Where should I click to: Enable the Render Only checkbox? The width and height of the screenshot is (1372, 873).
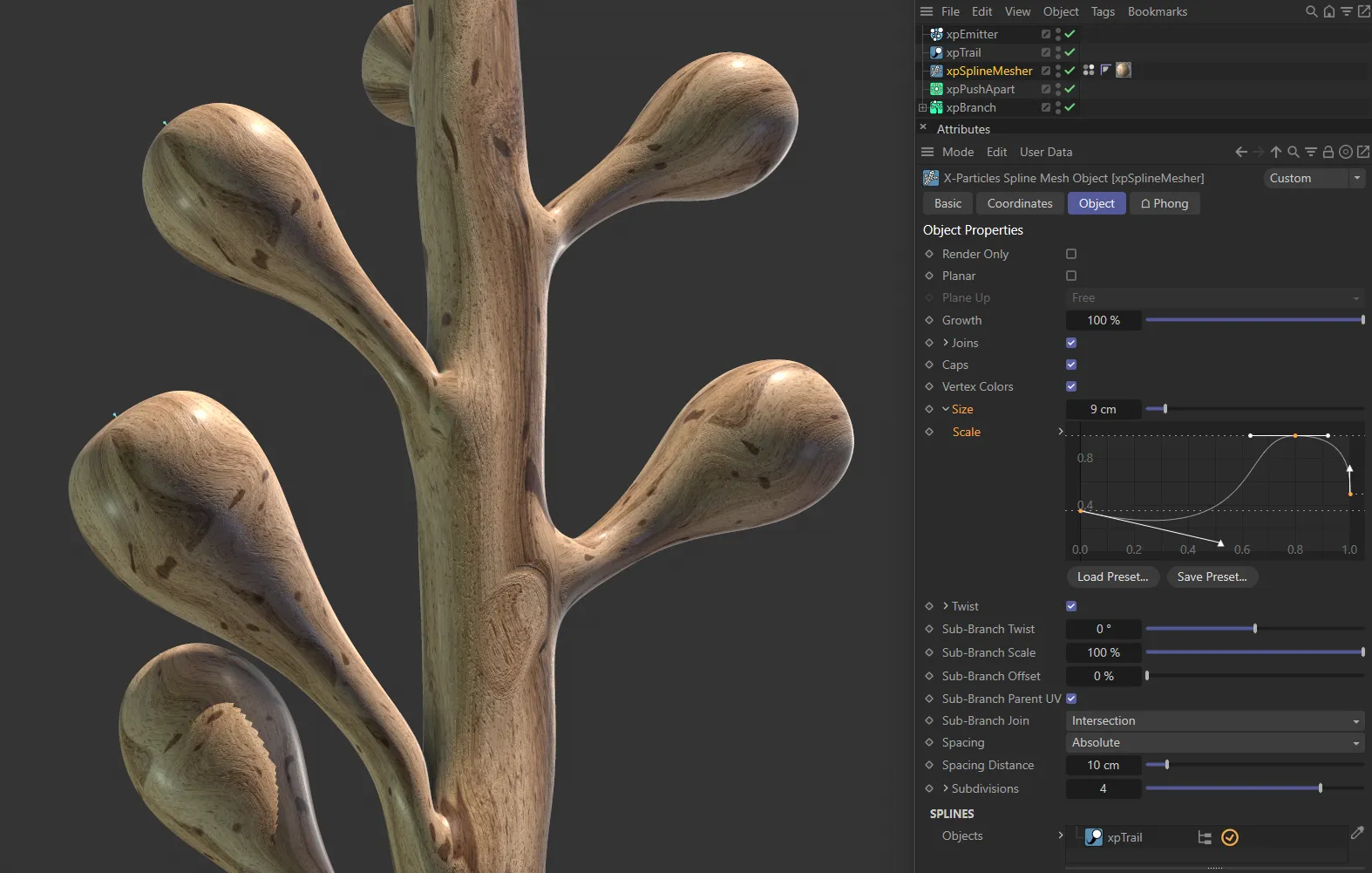(x=1071, y=254)
